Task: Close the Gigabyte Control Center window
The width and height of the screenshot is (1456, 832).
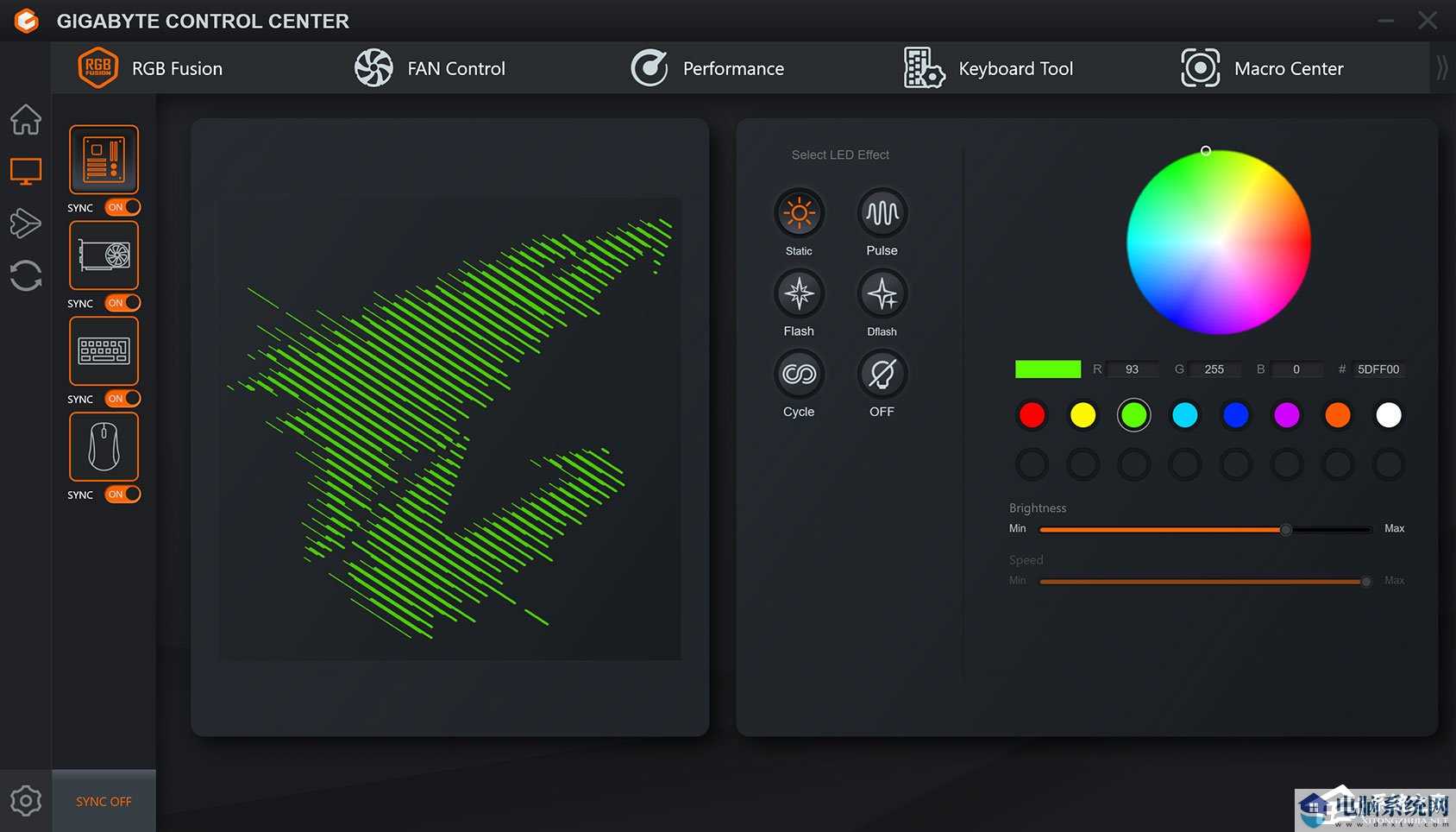Action: tap(1428, 21)
